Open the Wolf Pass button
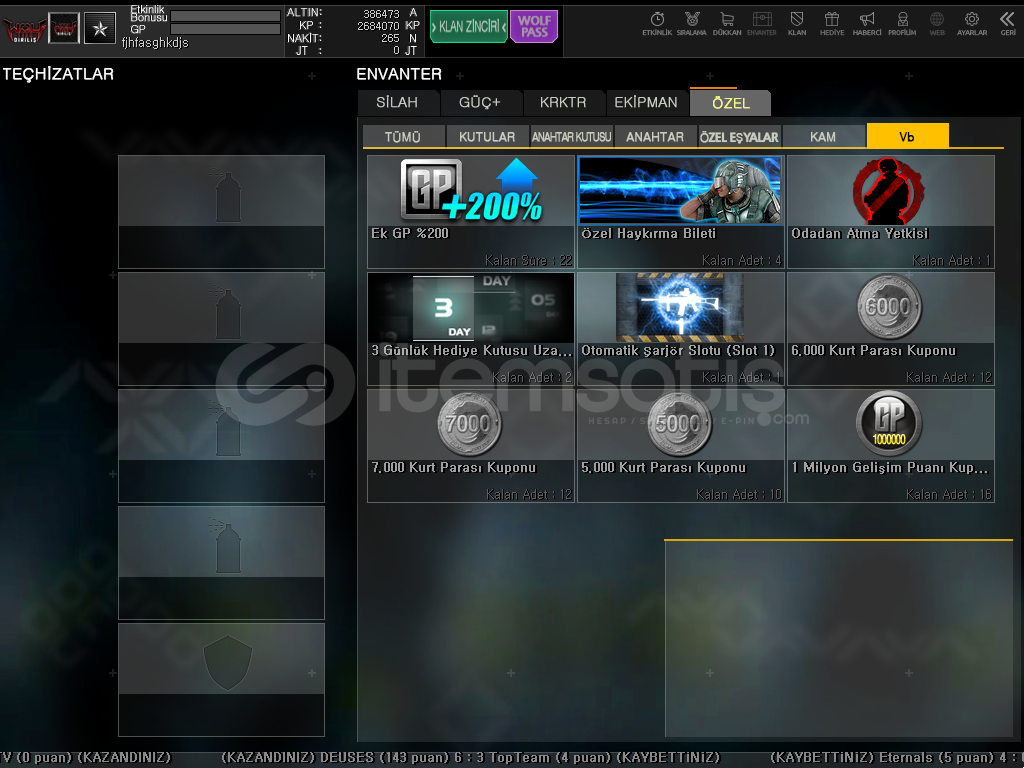 tap(534, 27)
